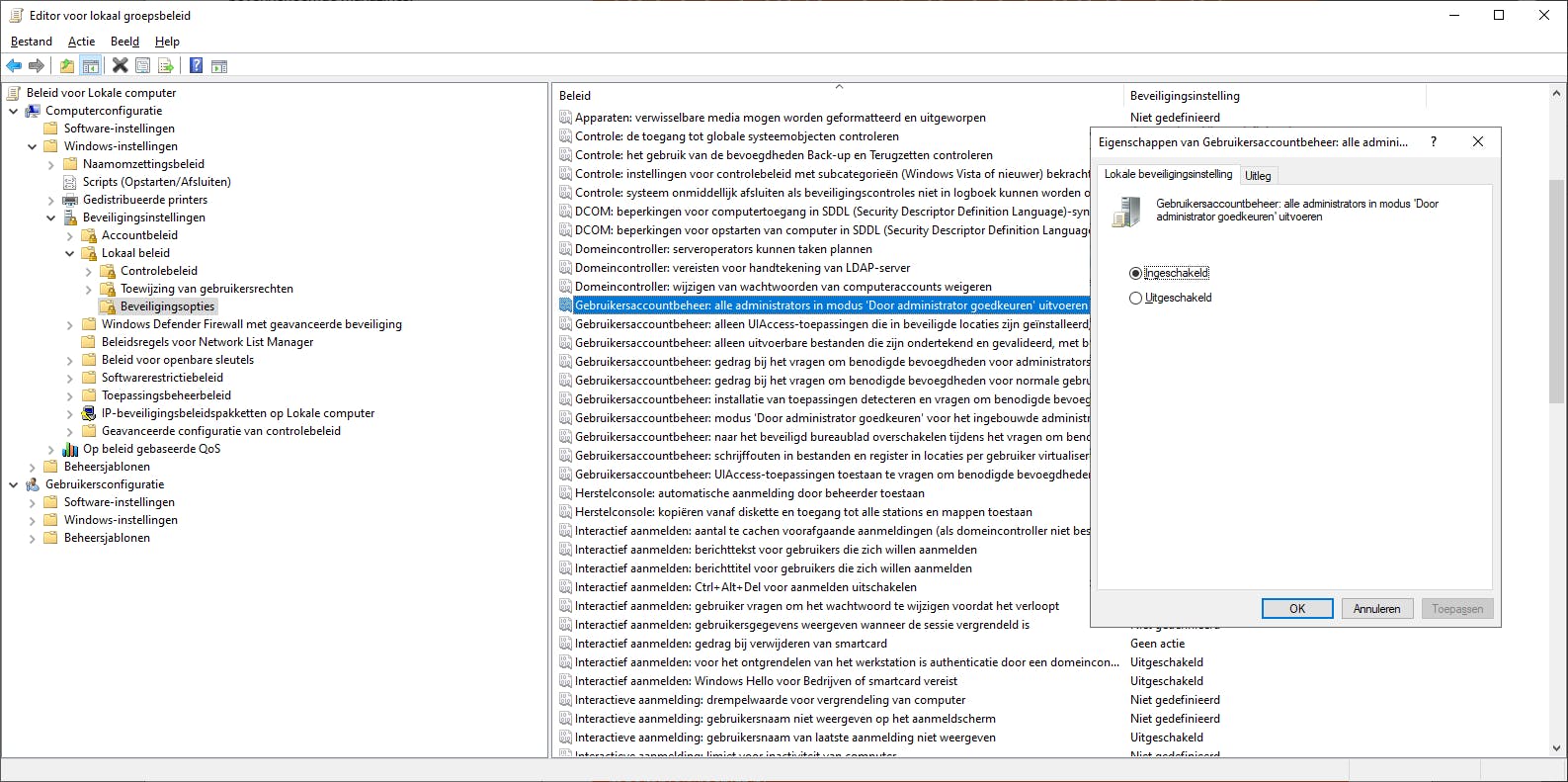Close the Eigenschappen dialog
The image size is (1568, 782).
pos(1478,141)
